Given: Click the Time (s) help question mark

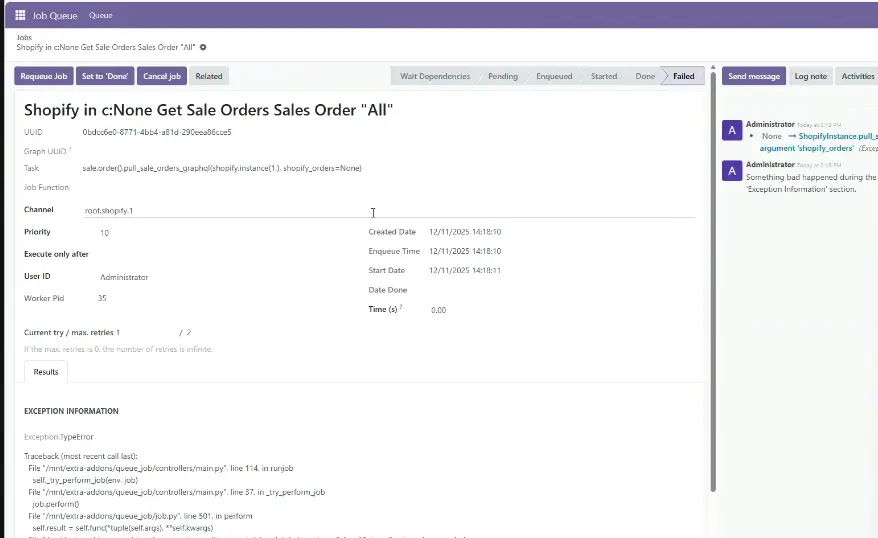Looking at the screenshot, I should pyautogui.click(x=401, y=307).
